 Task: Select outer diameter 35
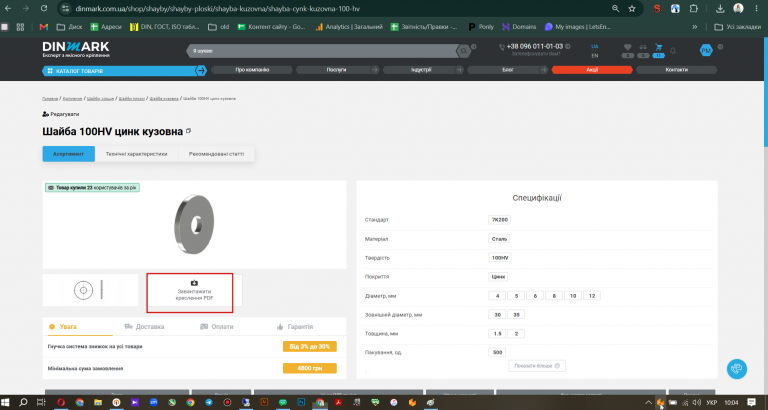[516, 314]
